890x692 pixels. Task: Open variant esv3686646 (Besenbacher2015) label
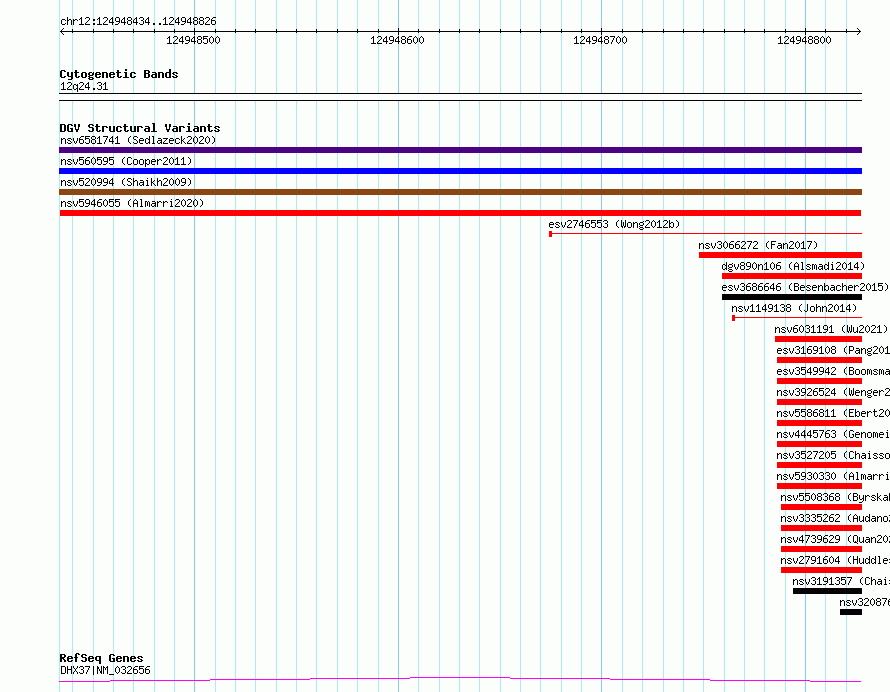click(805, 287)
